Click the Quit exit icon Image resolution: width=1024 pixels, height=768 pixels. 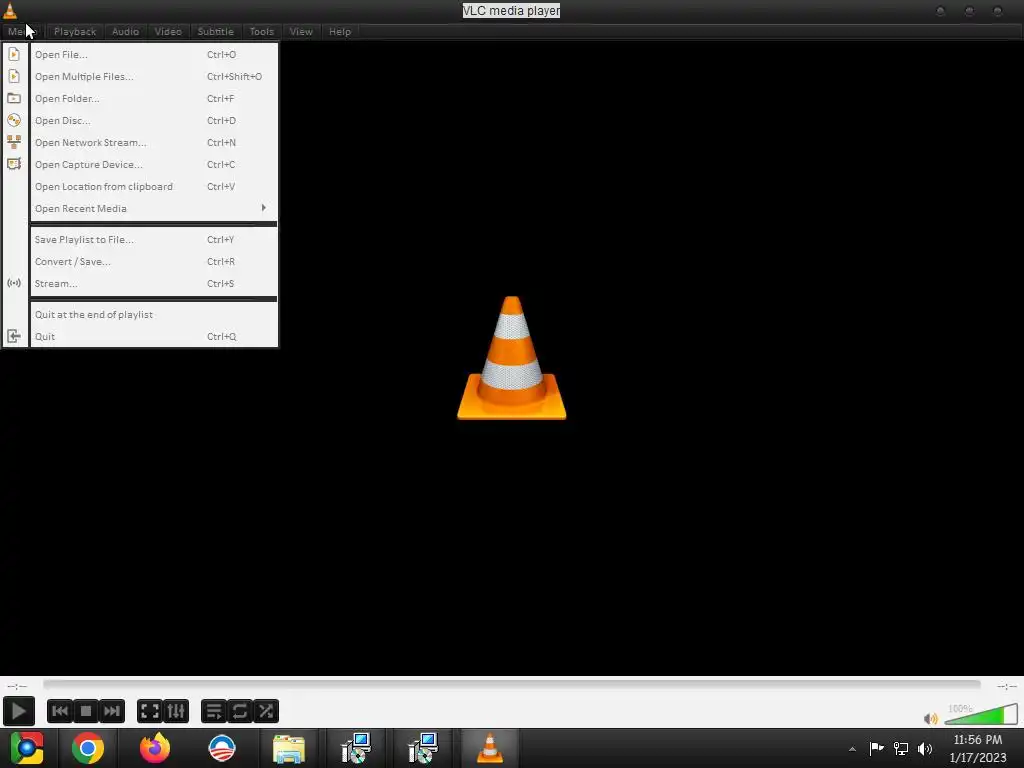pyautogui.click(x=14, y=336)
